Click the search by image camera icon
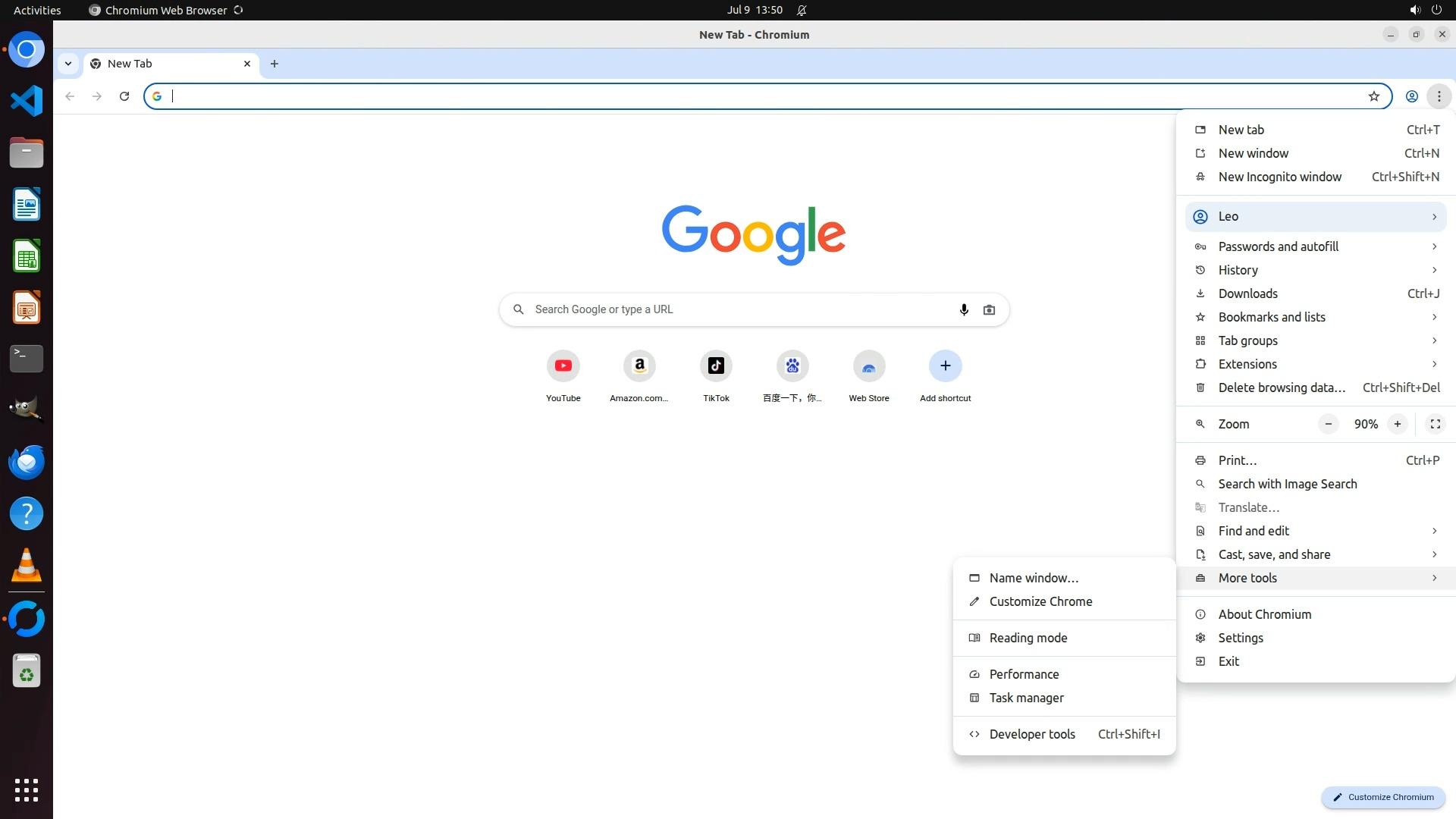Screen dimensions: 1456x819 tap(989, 309)
